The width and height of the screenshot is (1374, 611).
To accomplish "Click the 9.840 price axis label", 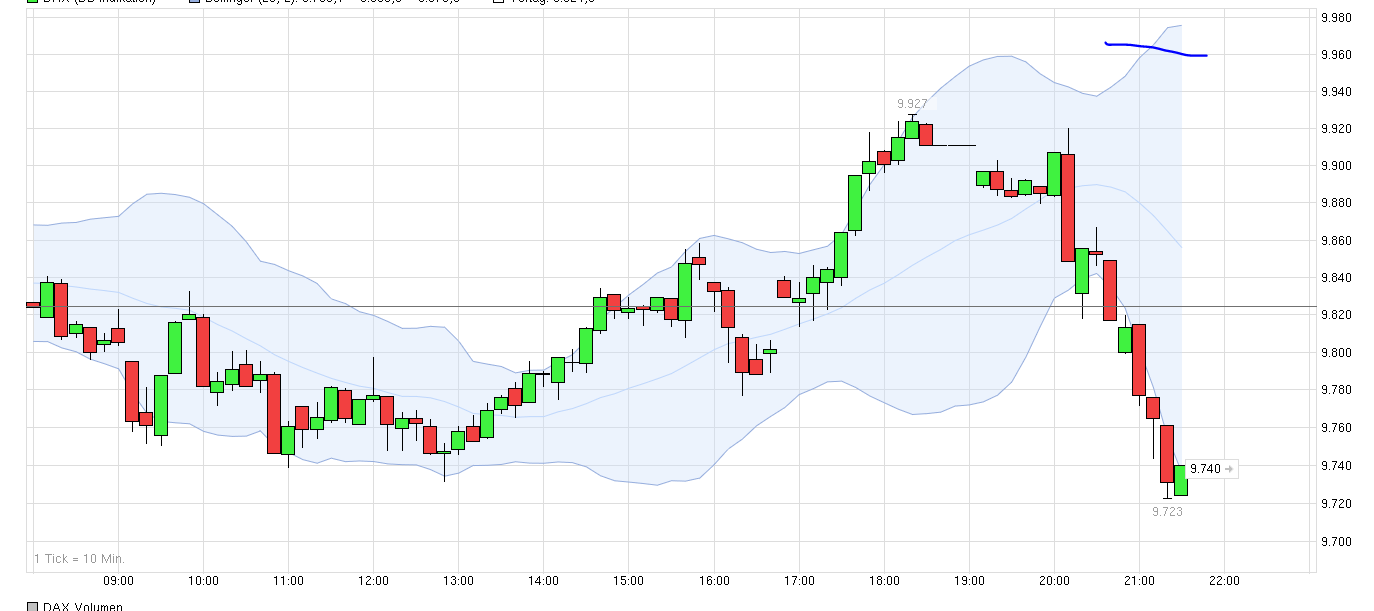I will point(1337,279).
